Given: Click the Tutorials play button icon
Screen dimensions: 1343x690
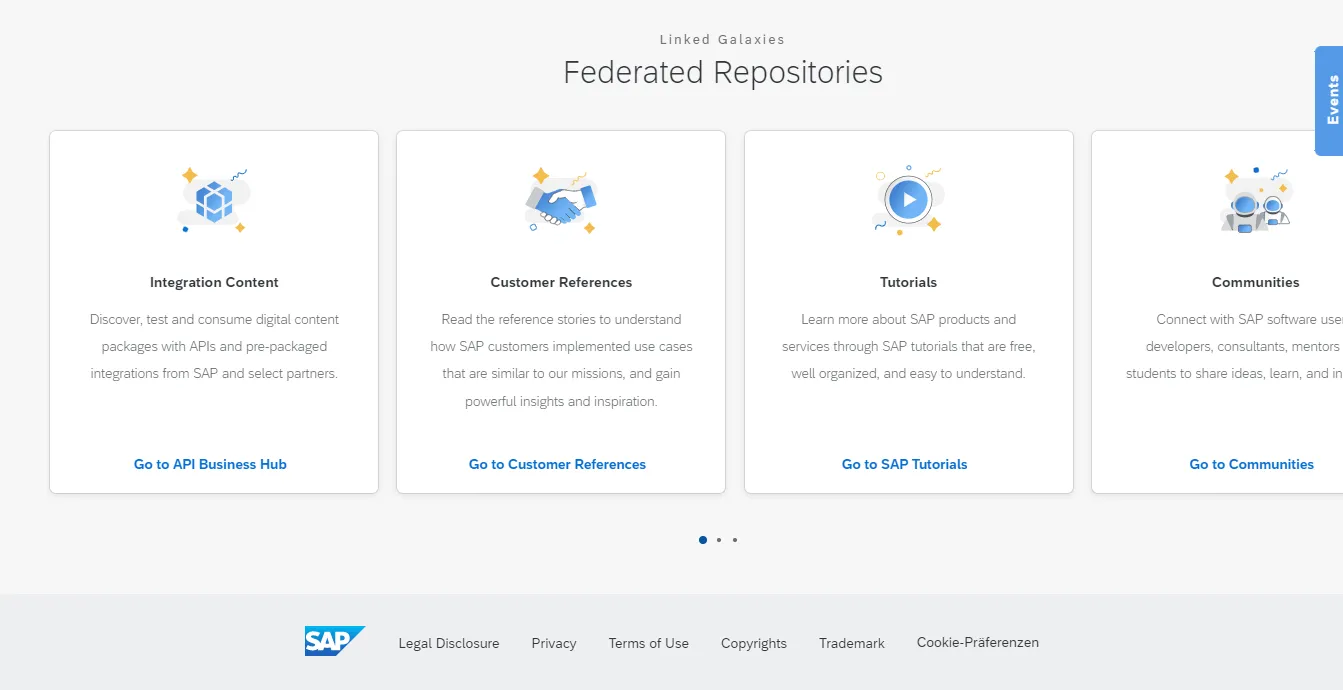Looking at the screenshot, I should point(908,200).
